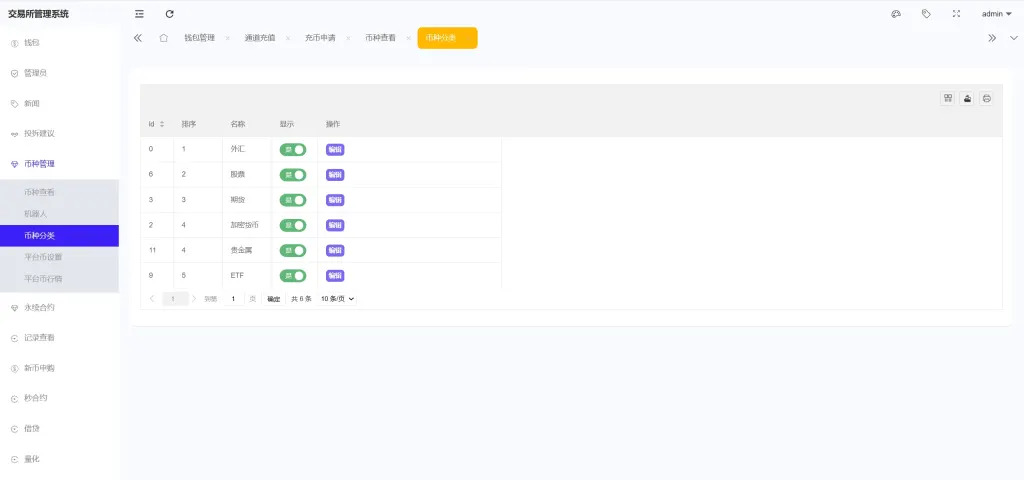Viewport: 1024px width, 480px height.
Task: Expand the 钱包 sidebar menu
Action: pos(59,43)
